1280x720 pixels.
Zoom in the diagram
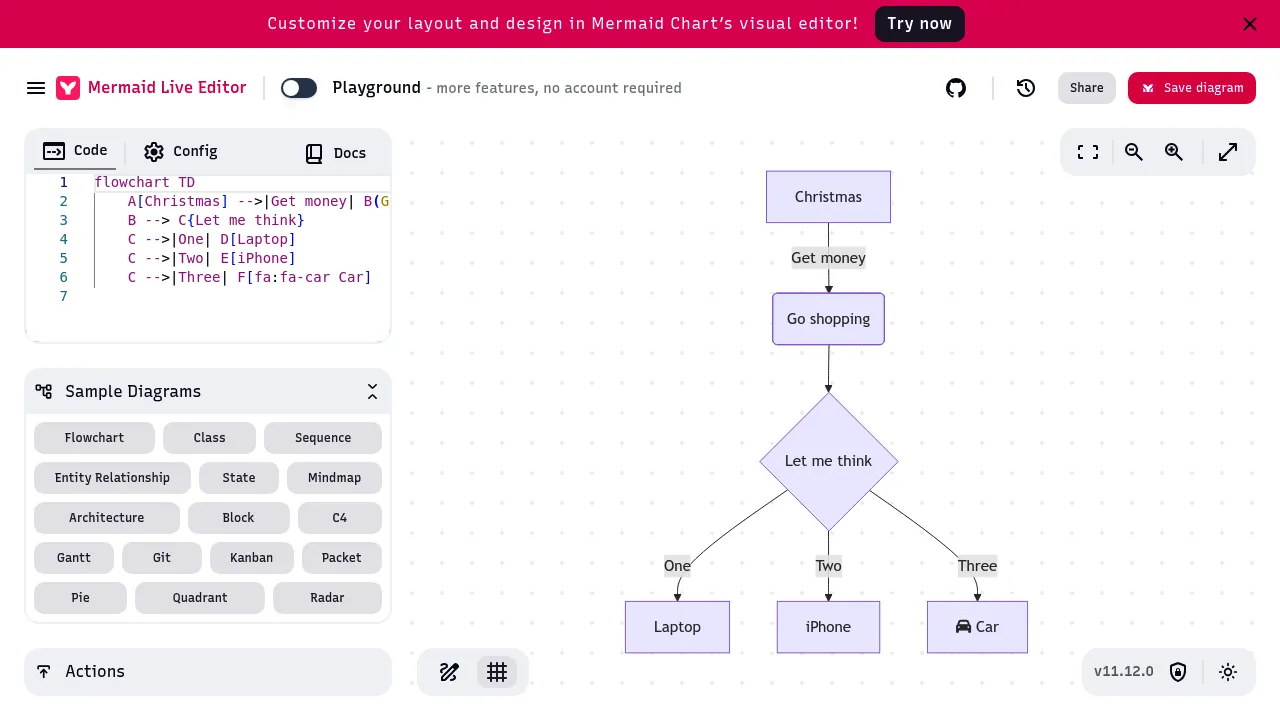click(x=1174, y=152)
